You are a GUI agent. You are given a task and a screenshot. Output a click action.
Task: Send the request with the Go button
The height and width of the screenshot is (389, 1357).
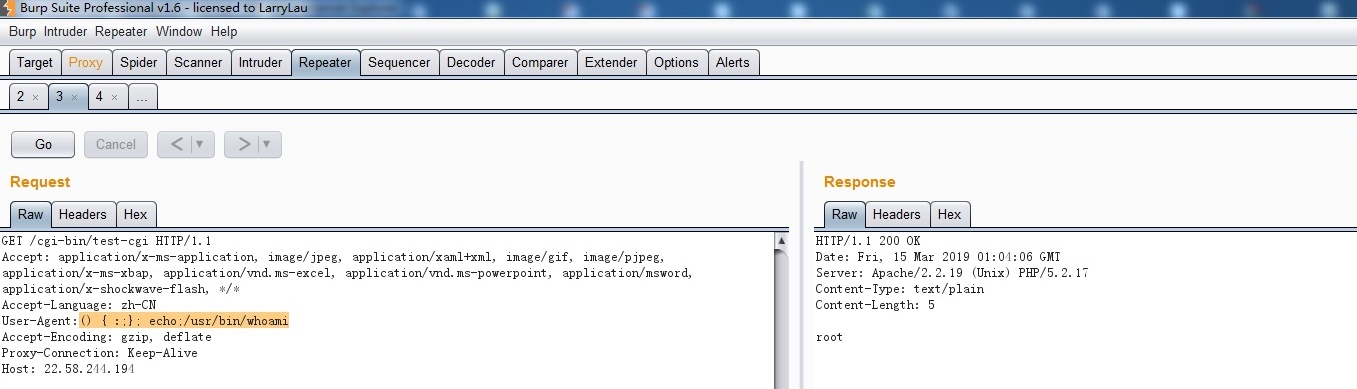pyautogui.click(x=43, y=144)
